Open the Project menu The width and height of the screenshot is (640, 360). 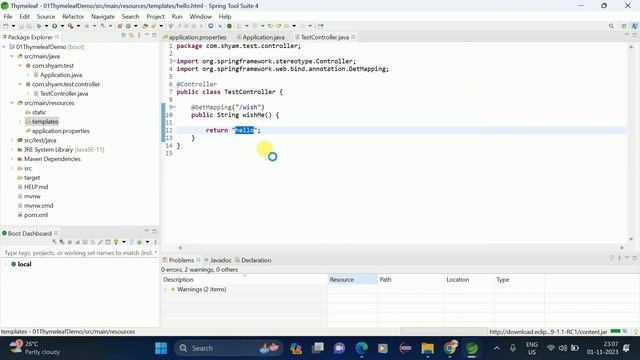[x=156, y=17]
